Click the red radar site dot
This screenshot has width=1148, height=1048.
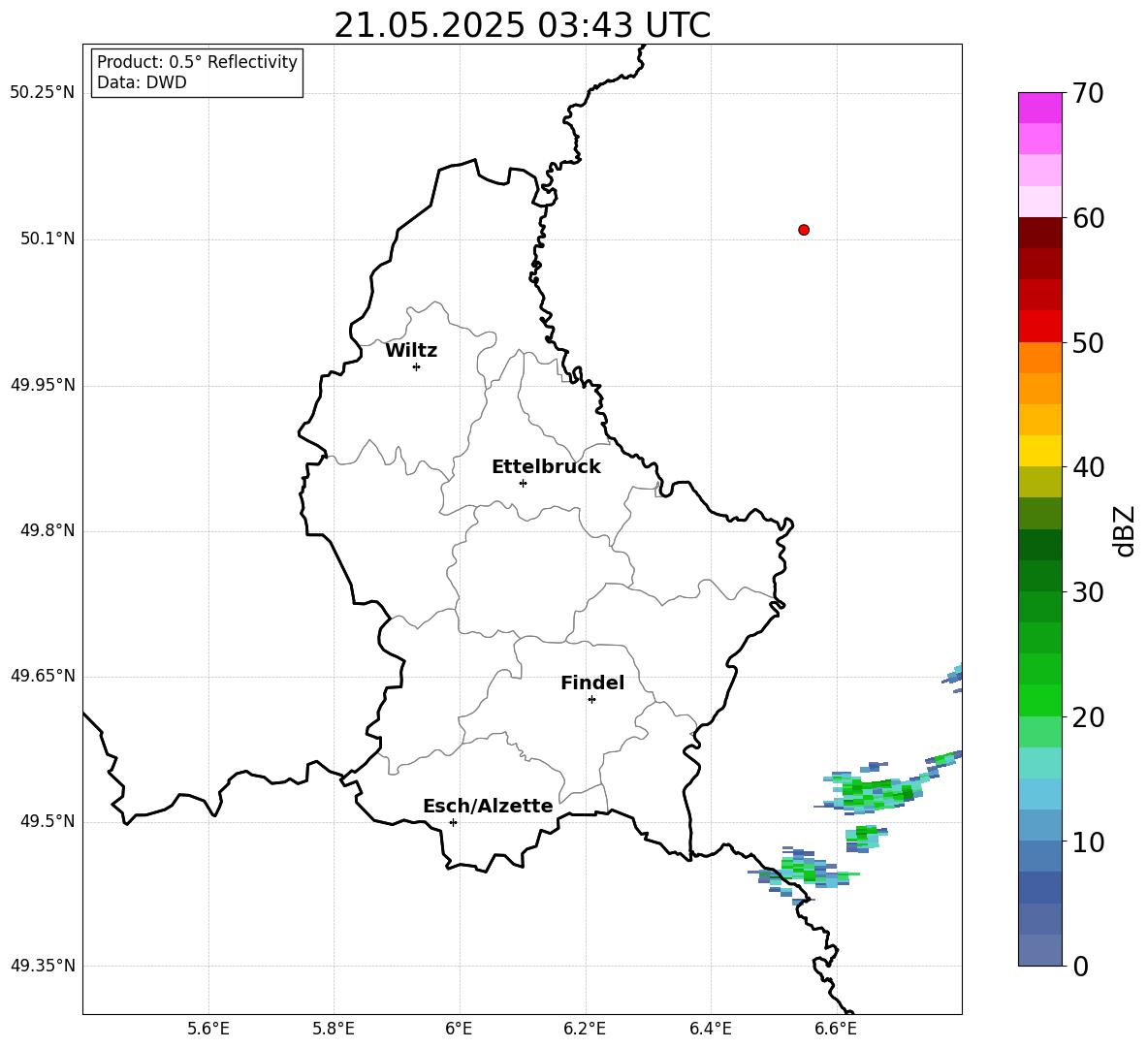coord(804,230)
